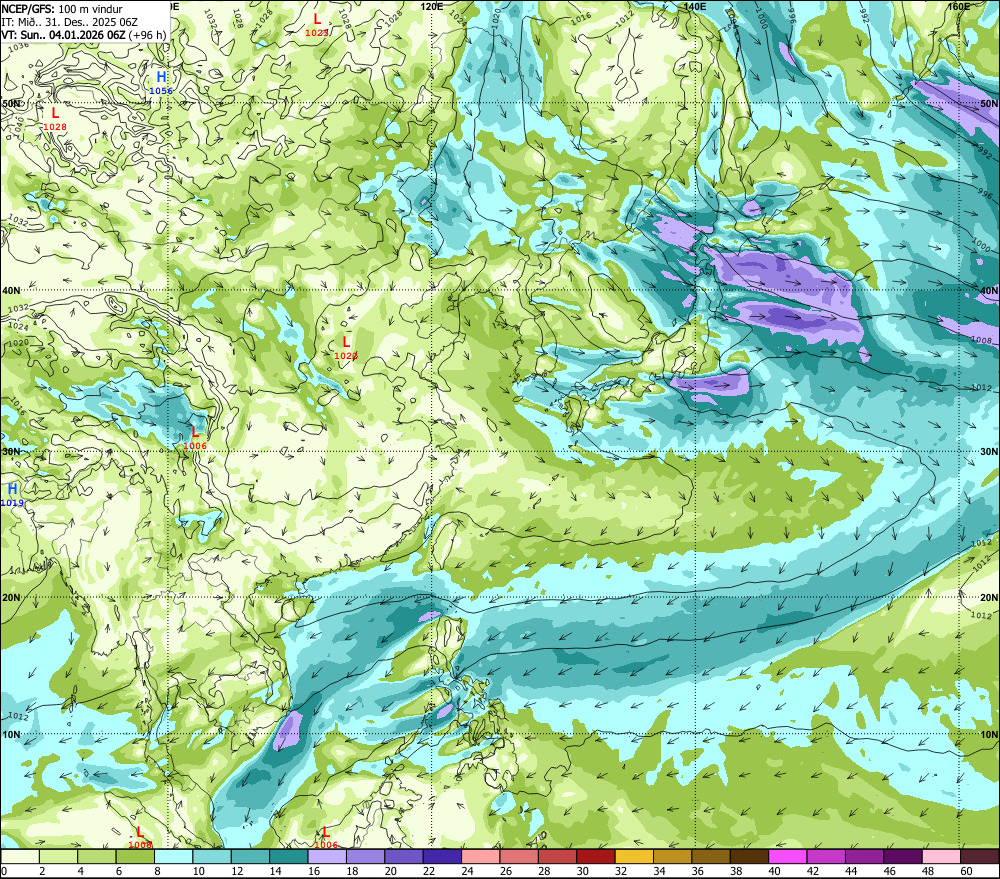Pick the 28–30 red legend swatch

click(x=557, y=856)
